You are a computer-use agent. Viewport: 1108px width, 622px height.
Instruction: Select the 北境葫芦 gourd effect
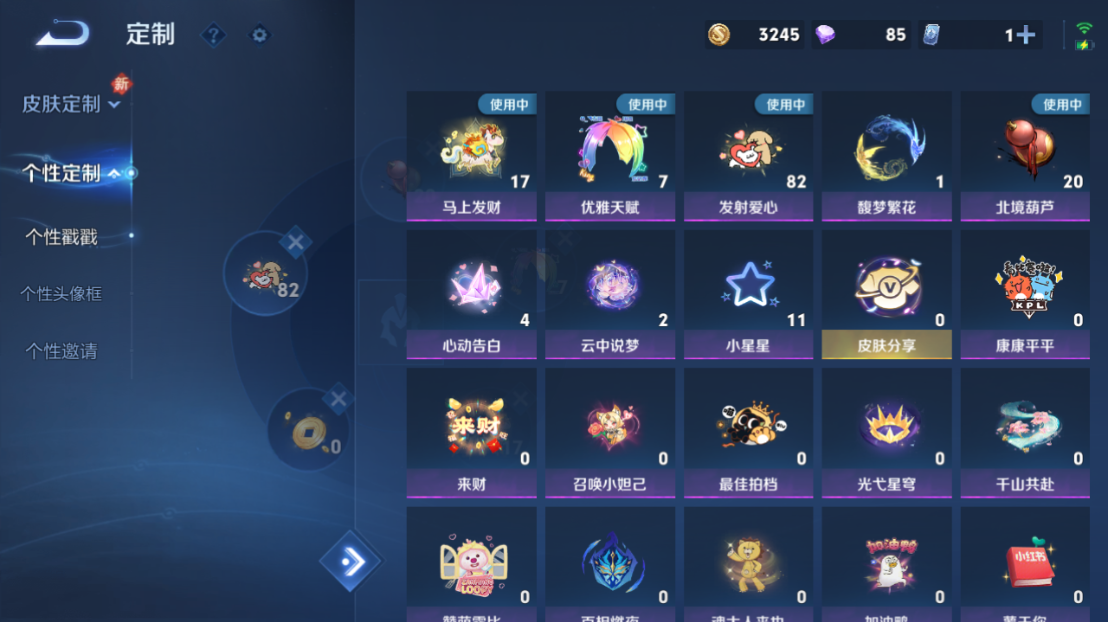[x=1025, y=156]
